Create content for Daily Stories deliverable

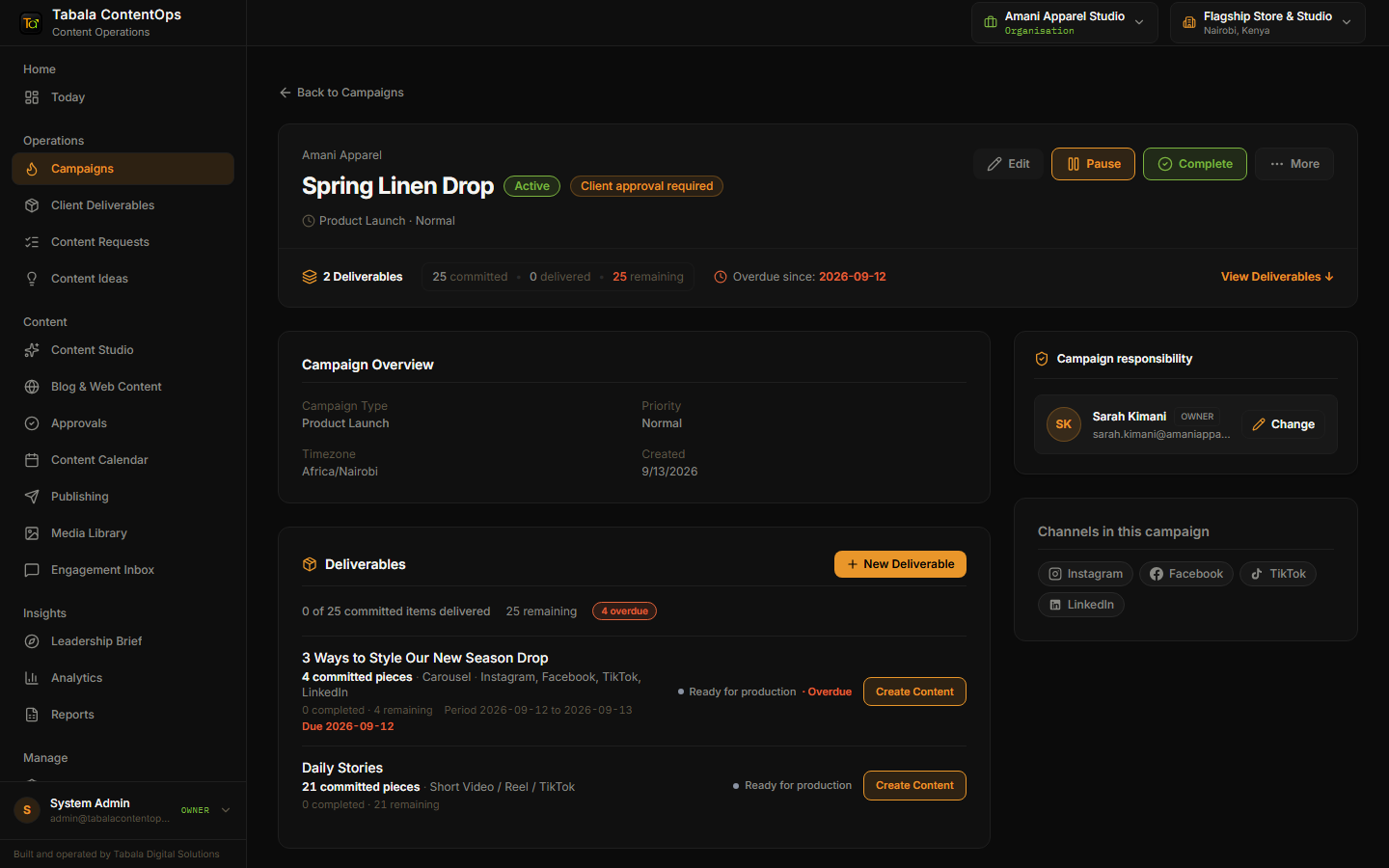tap(914, 785)
